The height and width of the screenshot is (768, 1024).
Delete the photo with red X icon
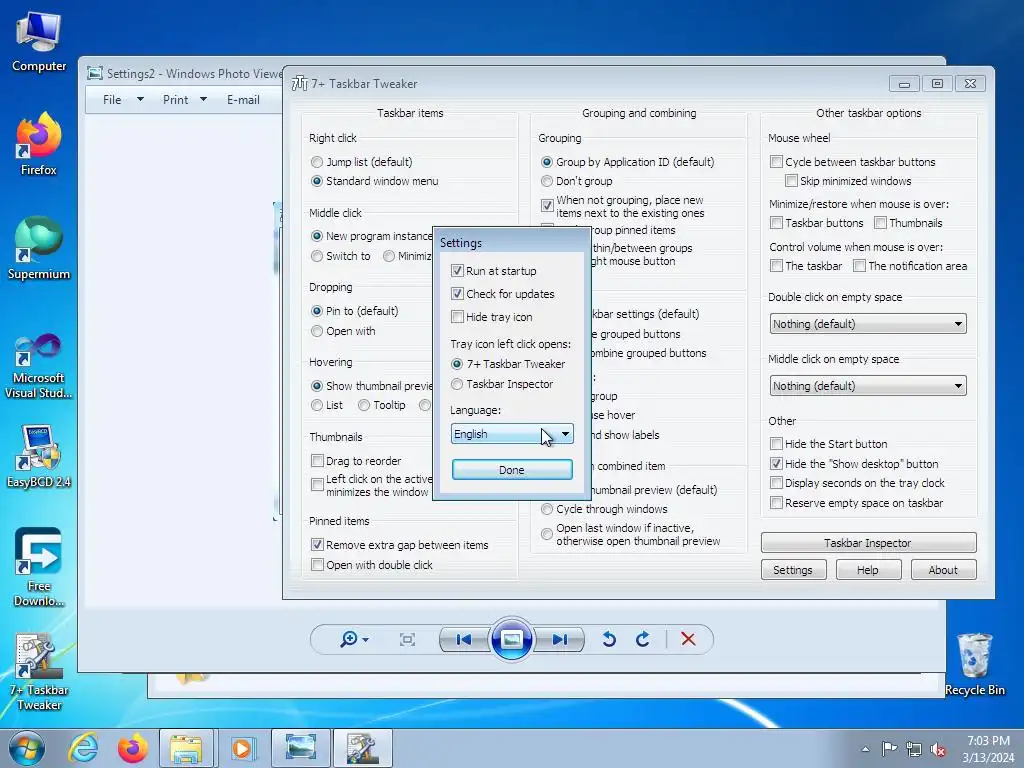pos(688,639)
